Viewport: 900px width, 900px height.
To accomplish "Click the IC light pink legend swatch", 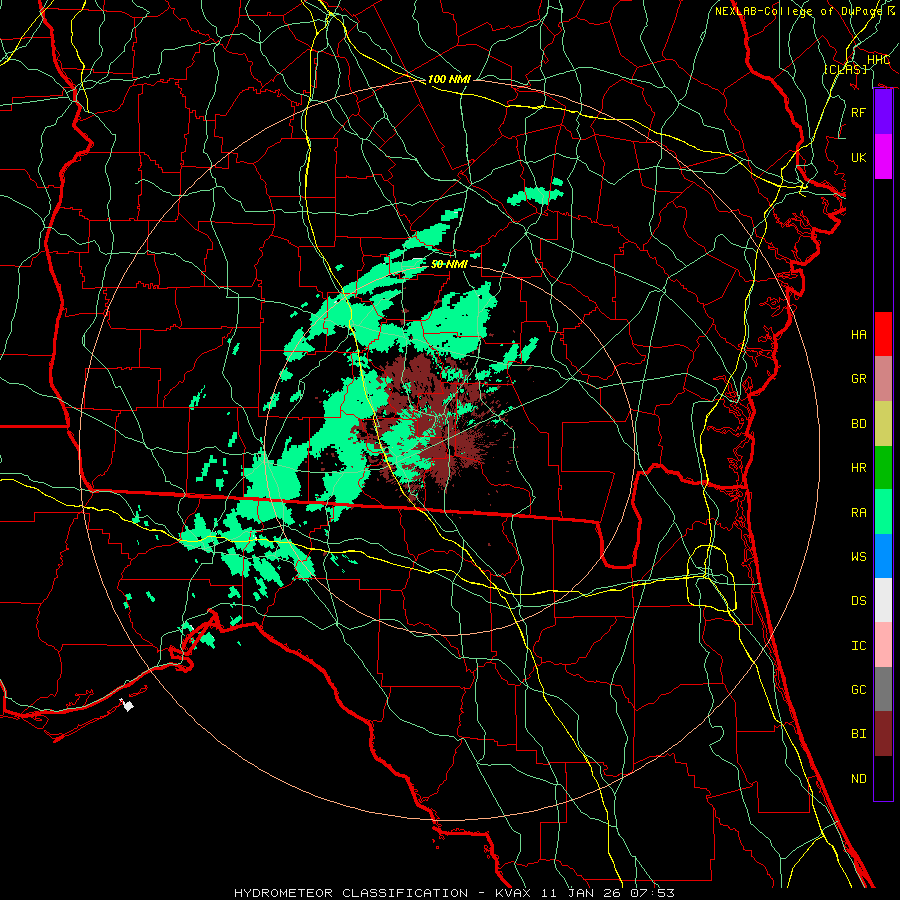I will point(883,645).
